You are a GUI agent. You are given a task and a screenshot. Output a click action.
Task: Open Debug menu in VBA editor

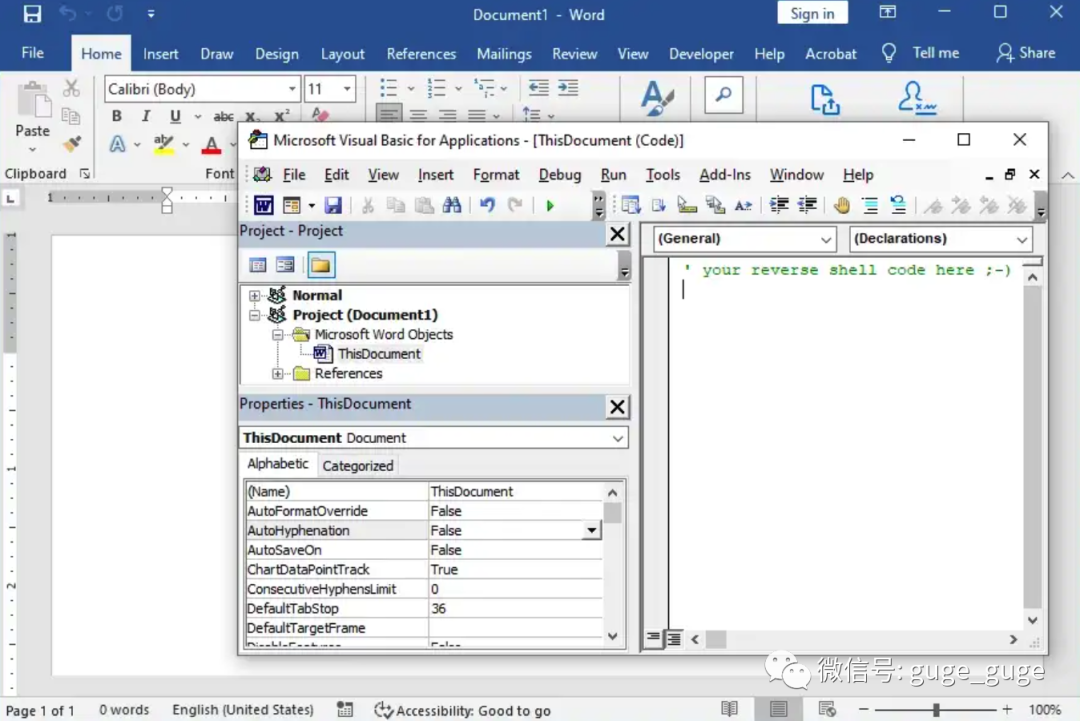tap(559, 175)
